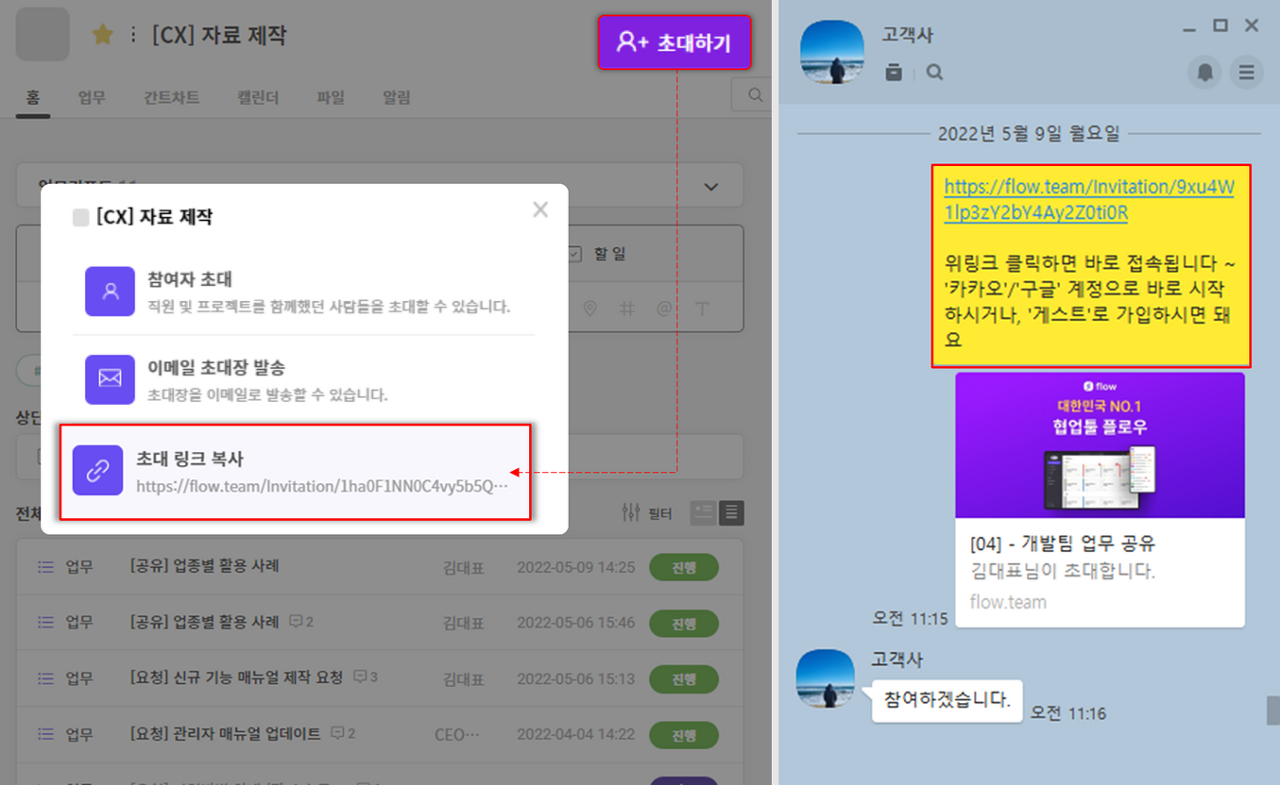Click [04] - 개발팀 업무 공유 link card title
This screenshot has height=785, width=1280.
click(x=1062, y=544)
